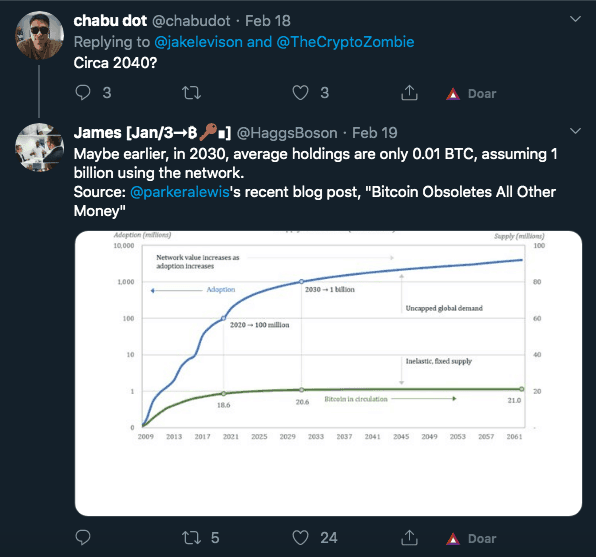Open chabu dot tweet options chevron

[x=575, y=19]
